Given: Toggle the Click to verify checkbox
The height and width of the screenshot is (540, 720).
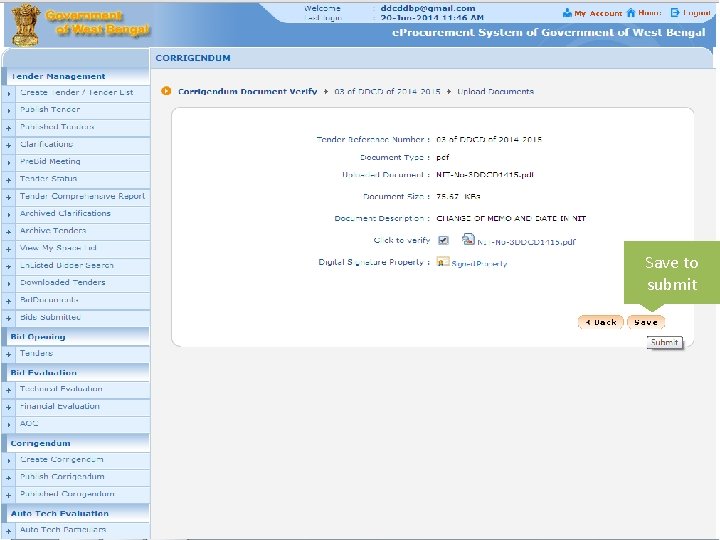Looking at the screenshot, I should tap(443, 240).
